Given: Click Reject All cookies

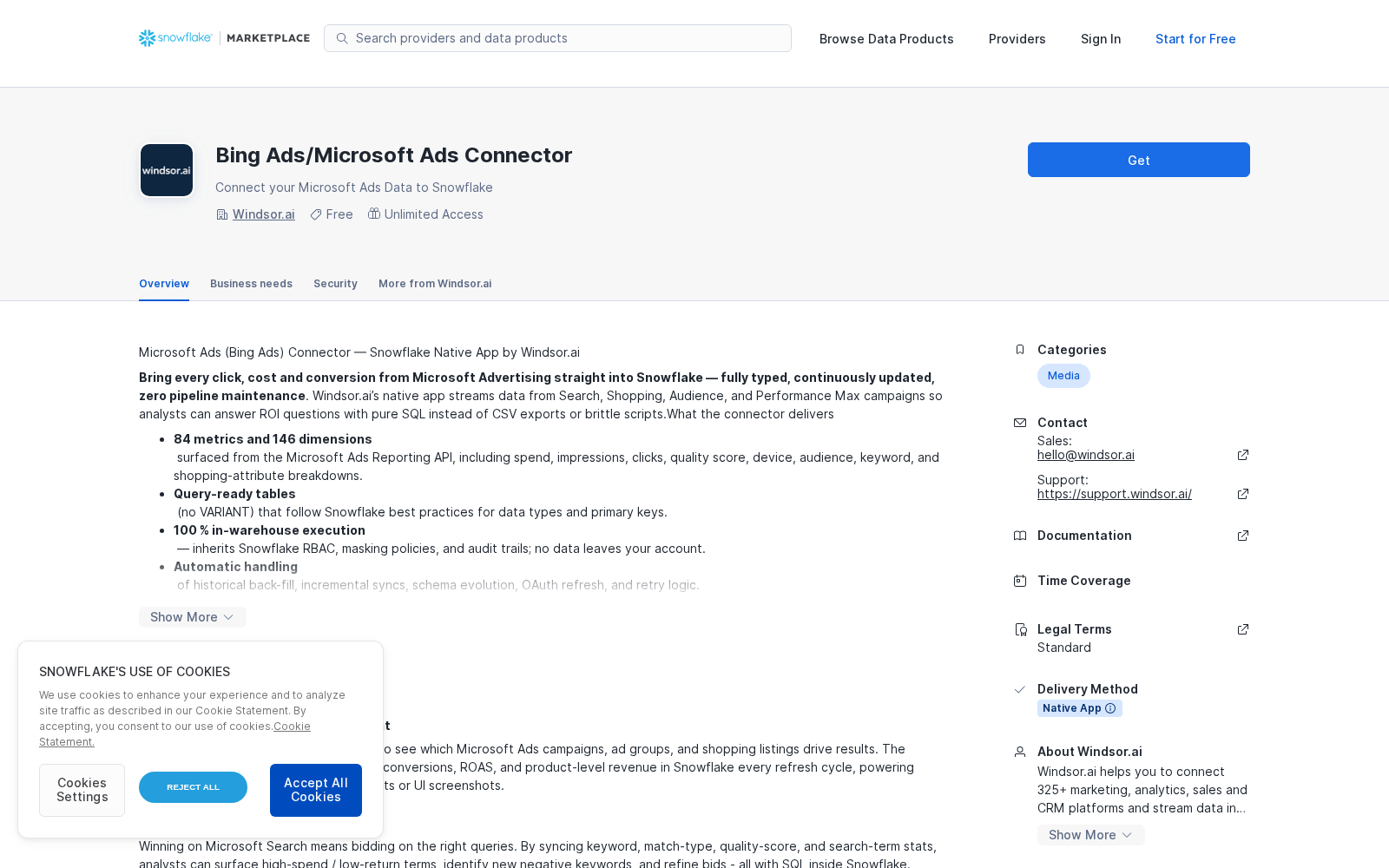Looking at the screenshot, I should click(x=193, y=787).
